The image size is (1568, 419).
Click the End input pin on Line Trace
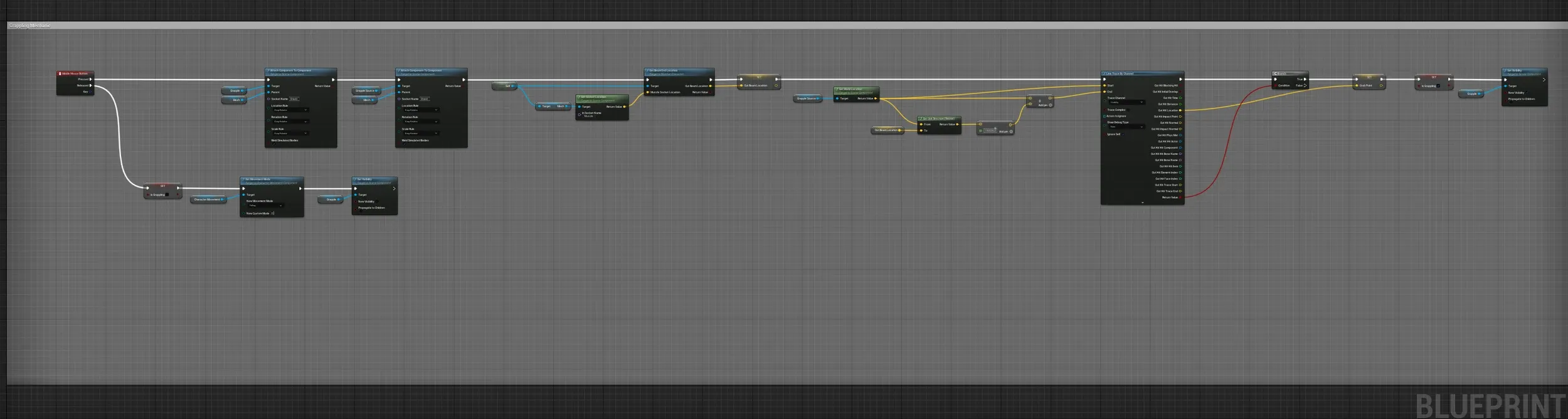1105,92
